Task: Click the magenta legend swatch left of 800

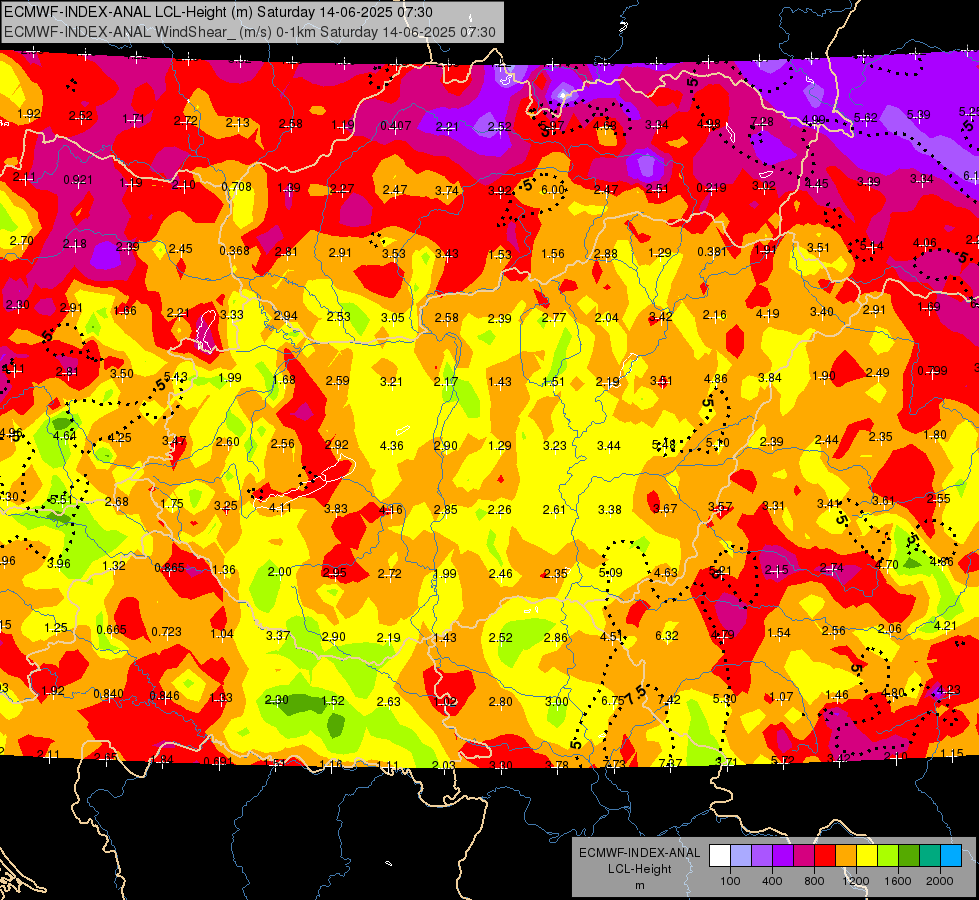Action: (804, 856)
